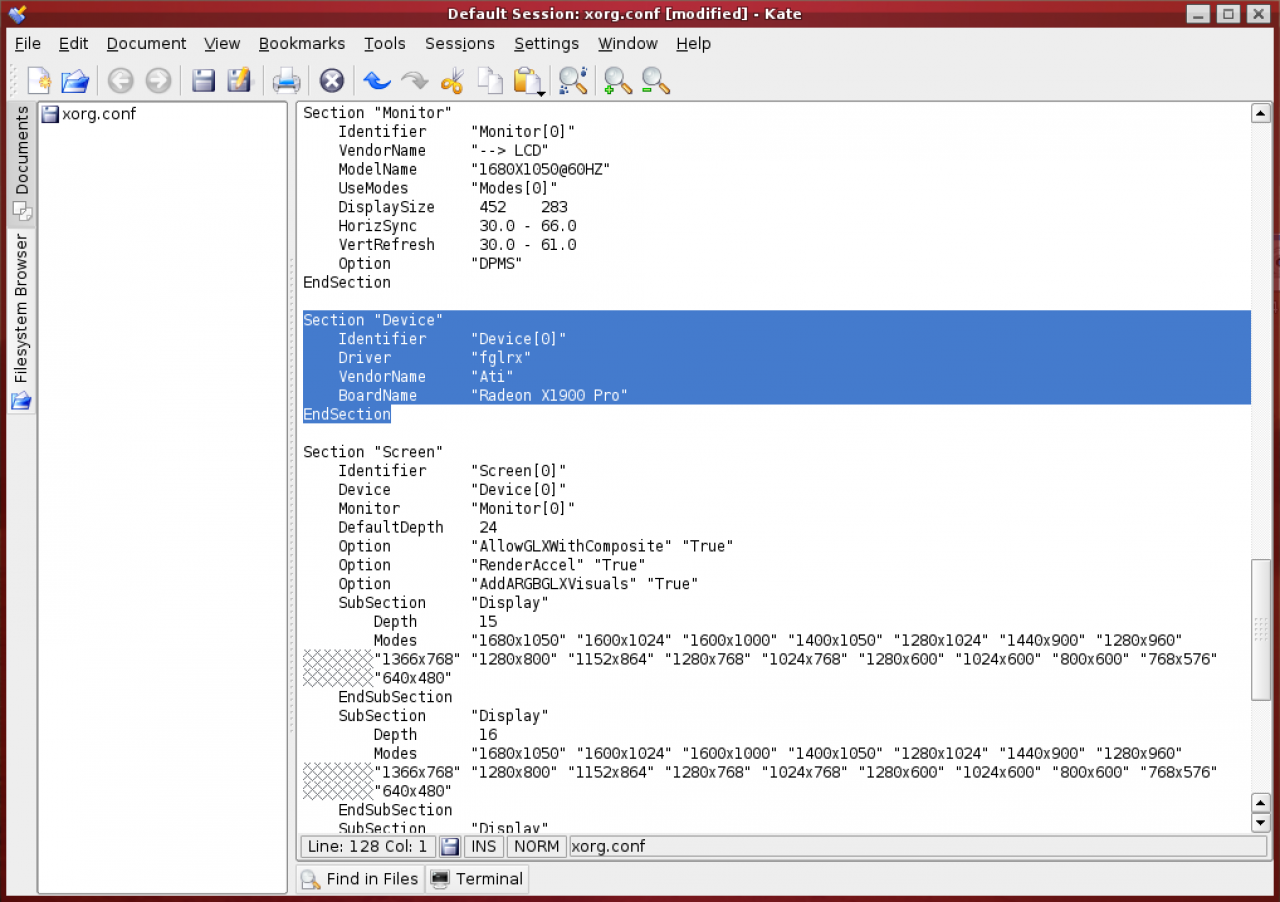Click the Section "Screen" line
This screenshot has height=902, width=1280.
pos(373,452)
